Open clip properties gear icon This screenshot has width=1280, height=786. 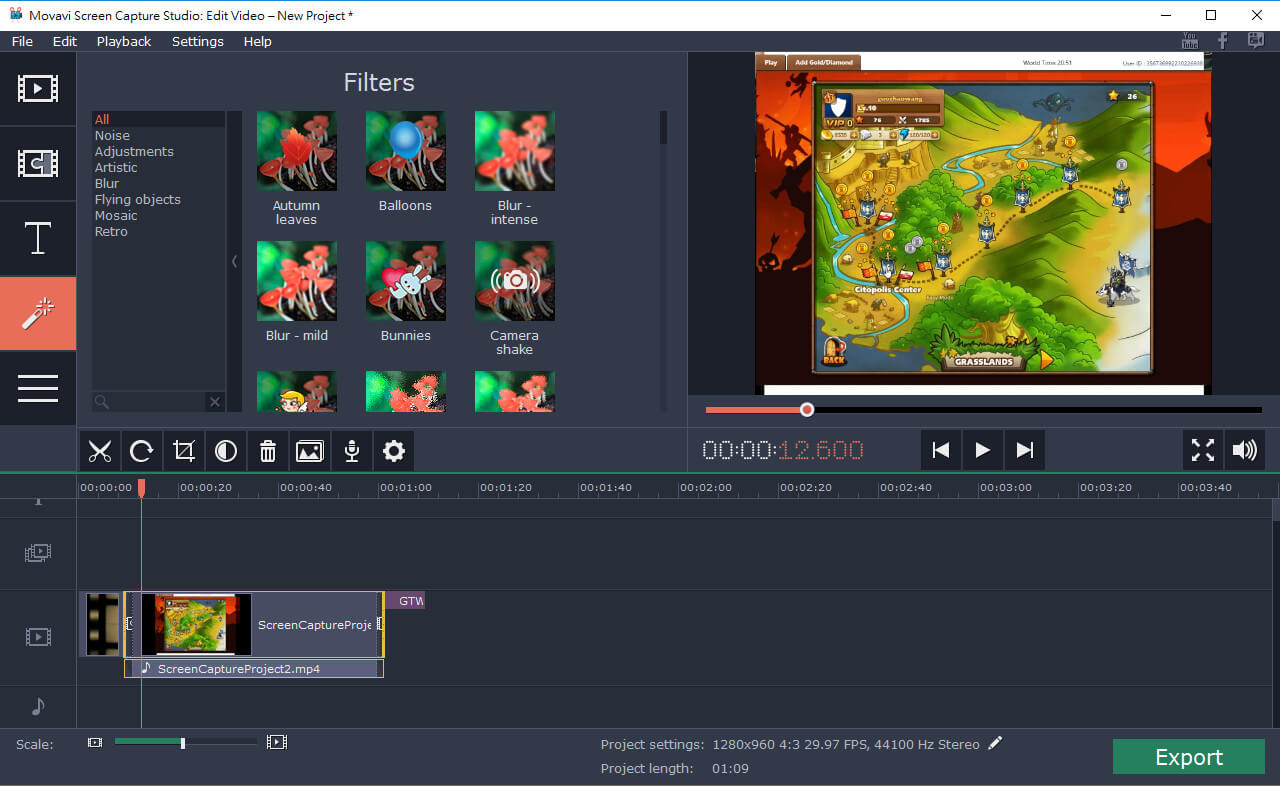tap(394, 451)
